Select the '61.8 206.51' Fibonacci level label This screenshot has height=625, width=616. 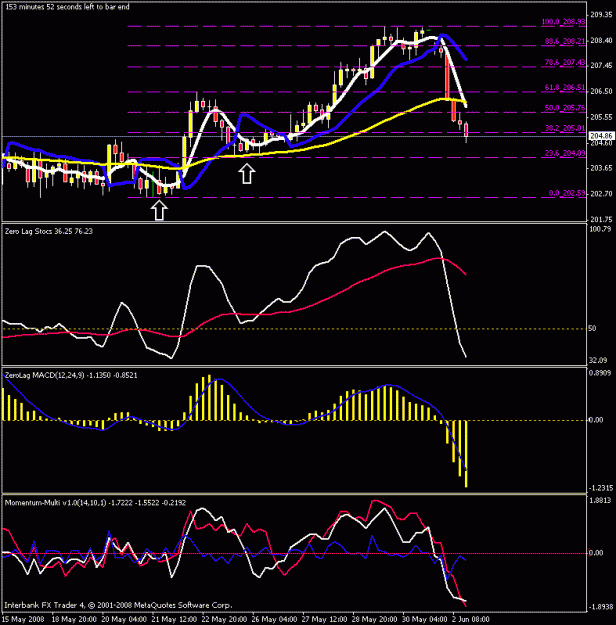coord(565,87)
